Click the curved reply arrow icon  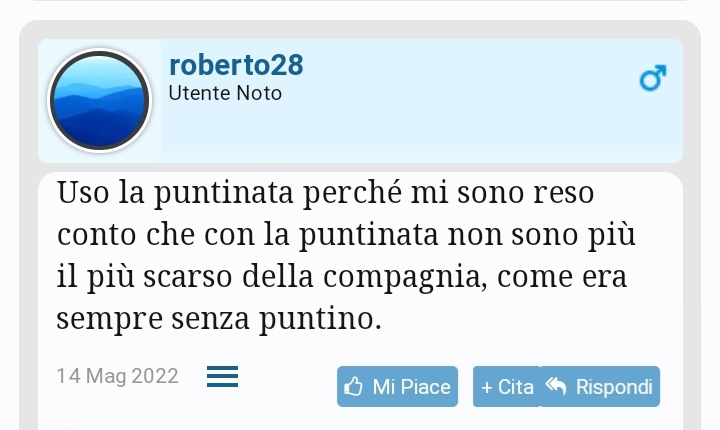556,386
